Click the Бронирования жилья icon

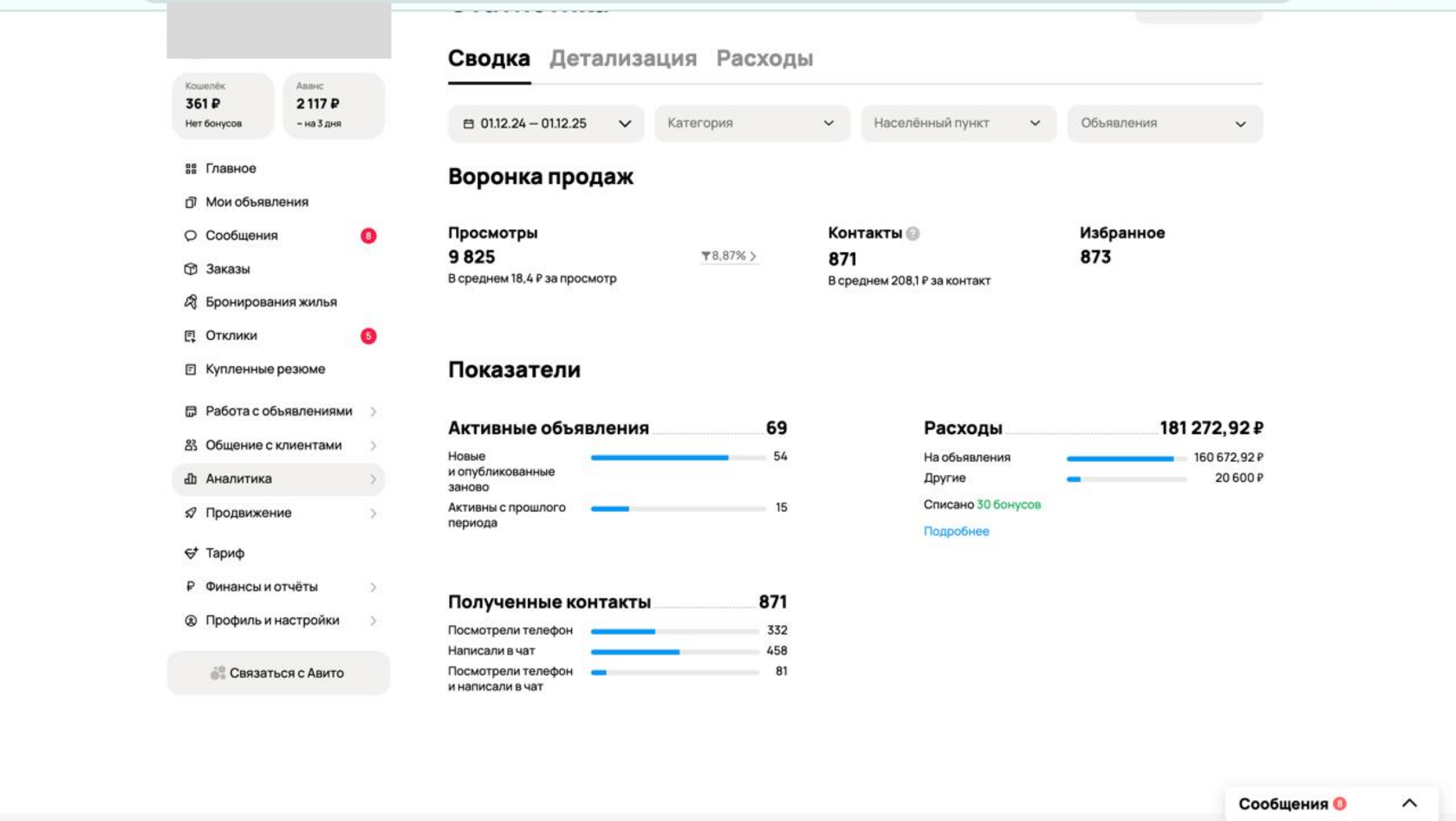(191, 302)
